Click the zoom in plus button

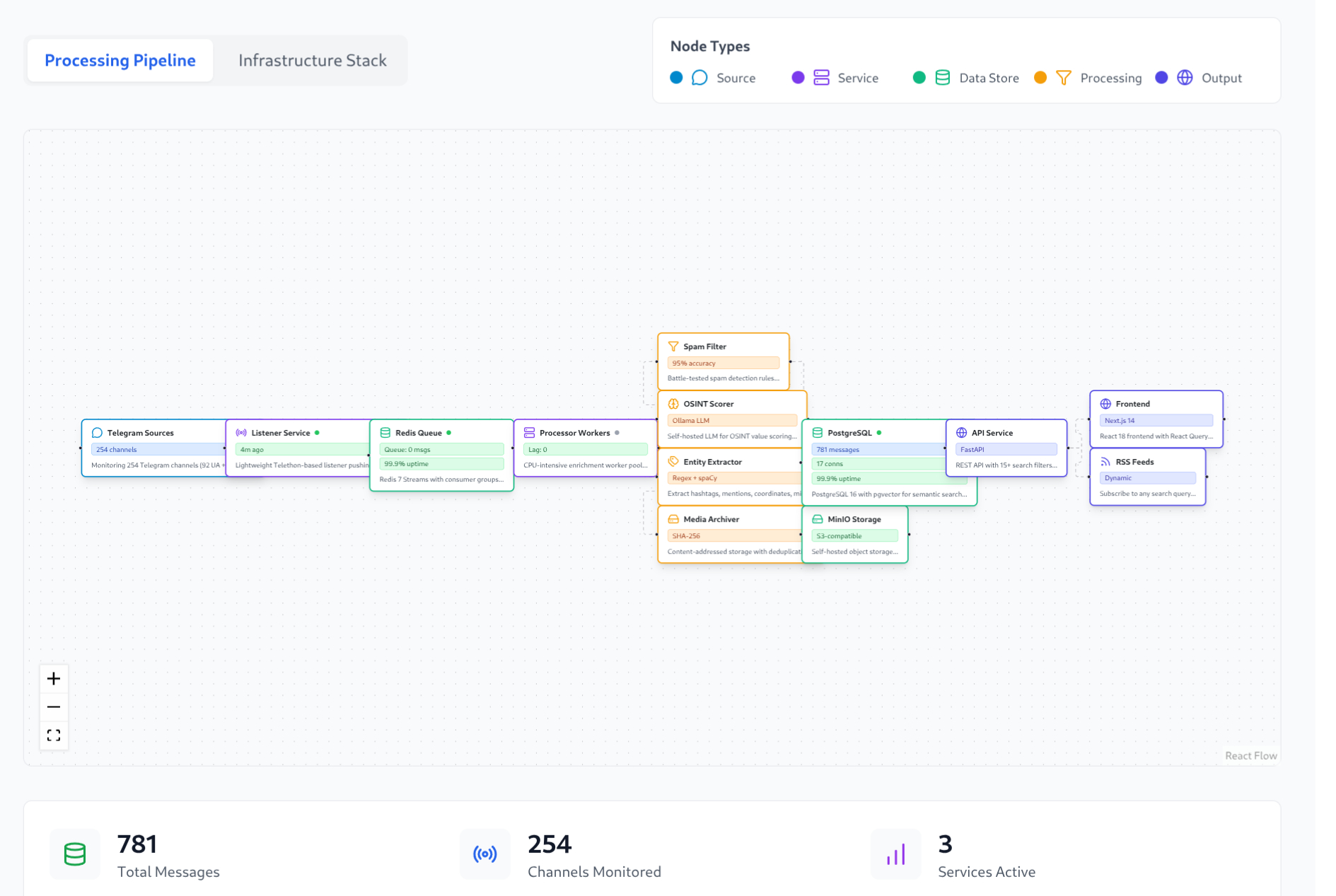tap(54, 679)
